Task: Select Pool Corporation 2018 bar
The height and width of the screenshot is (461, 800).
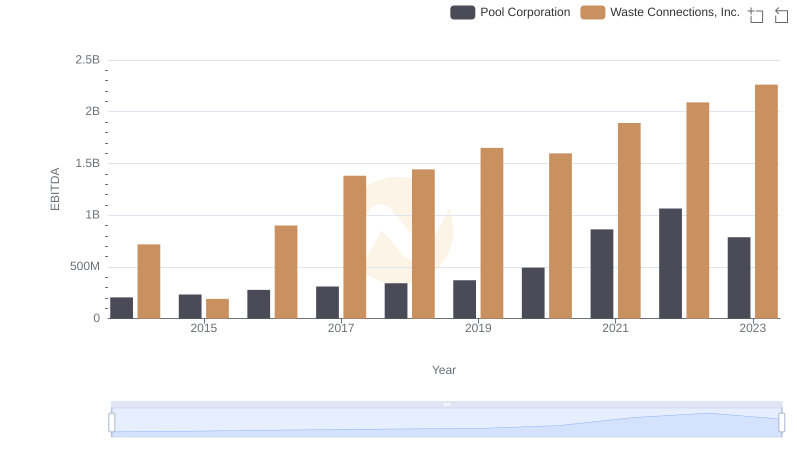Action: [396, 301]
